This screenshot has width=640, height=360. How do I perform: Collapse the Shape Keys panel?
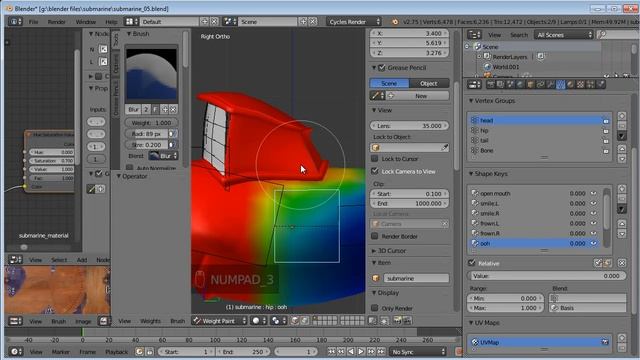471,173
